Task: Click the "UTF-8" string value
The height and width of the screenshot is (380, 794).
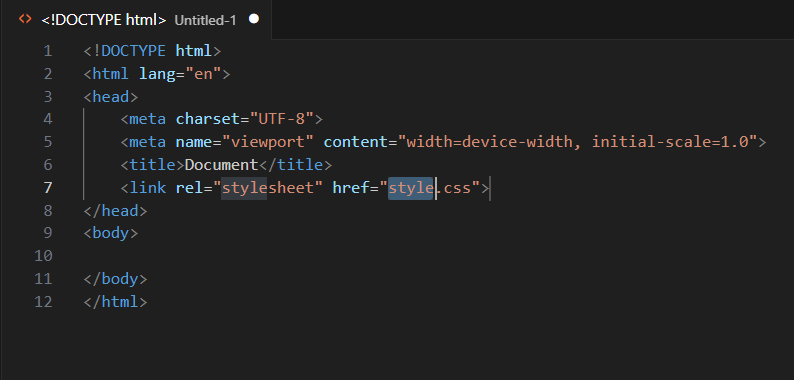Action: click(x=282, y=120)
